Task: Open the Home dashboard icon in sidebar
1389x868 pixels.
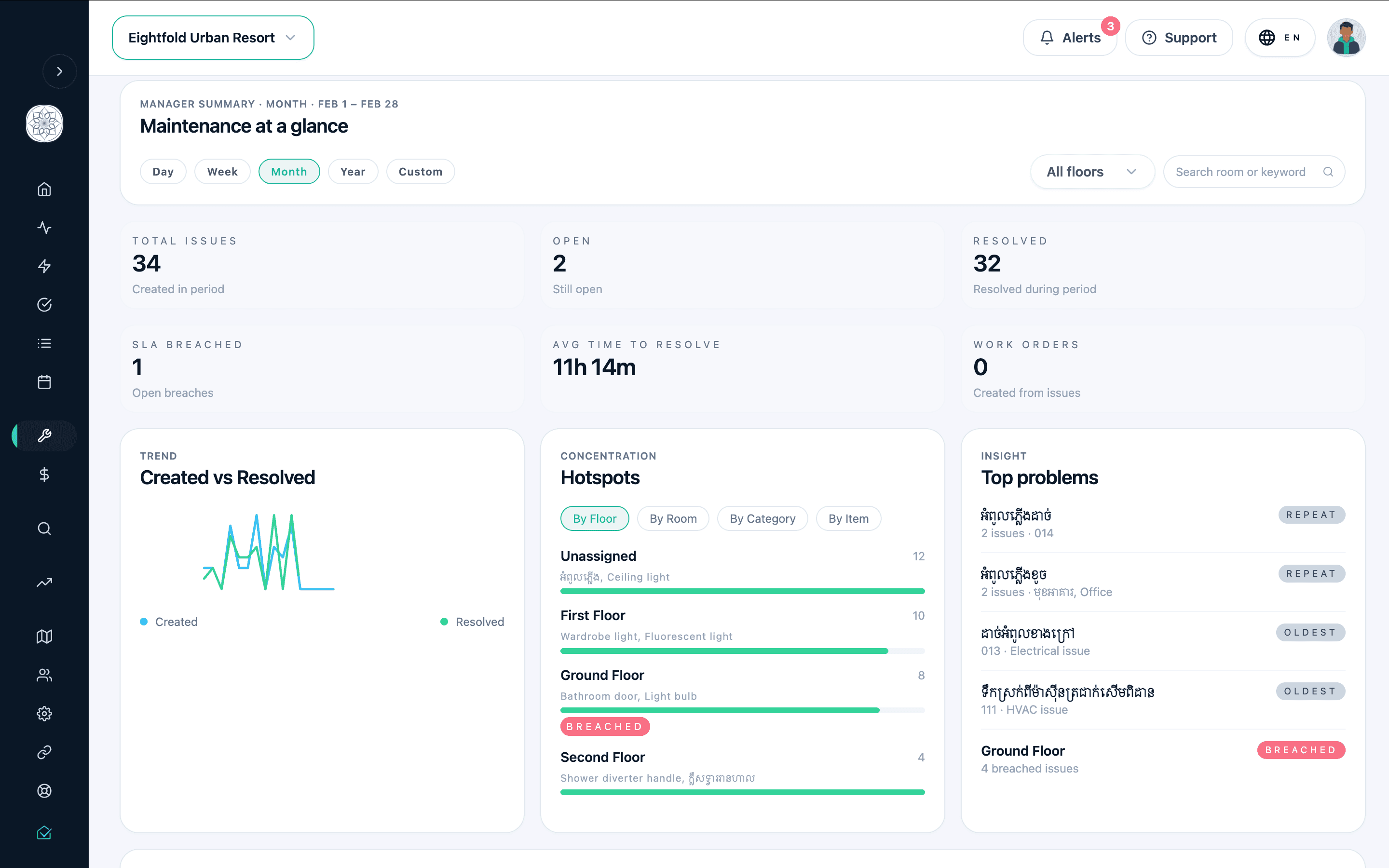Action: pos(44,189)
